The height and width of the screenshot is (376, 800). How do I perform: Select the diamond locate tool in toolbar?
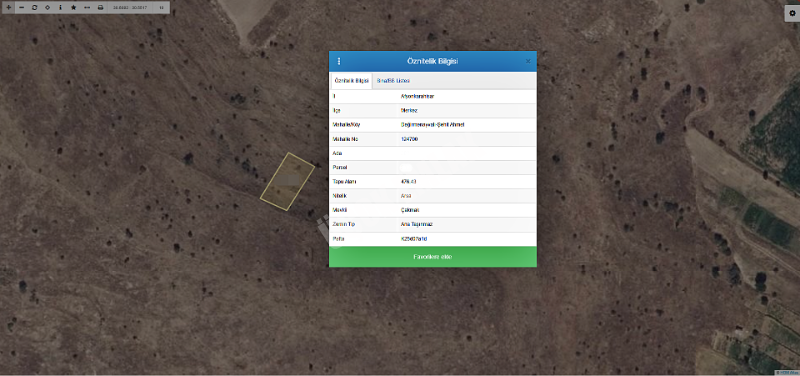pyautogui.click(x=47, y=8)
